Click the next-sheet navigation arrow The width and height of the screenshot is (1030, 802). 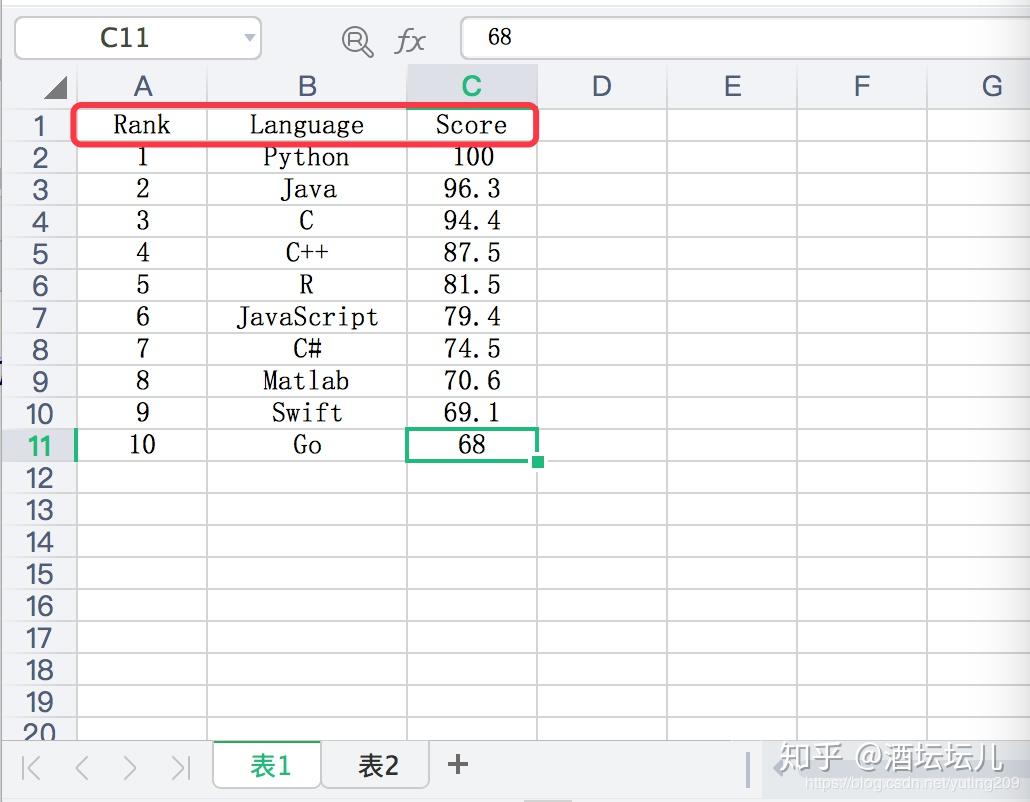click(130, 765)
